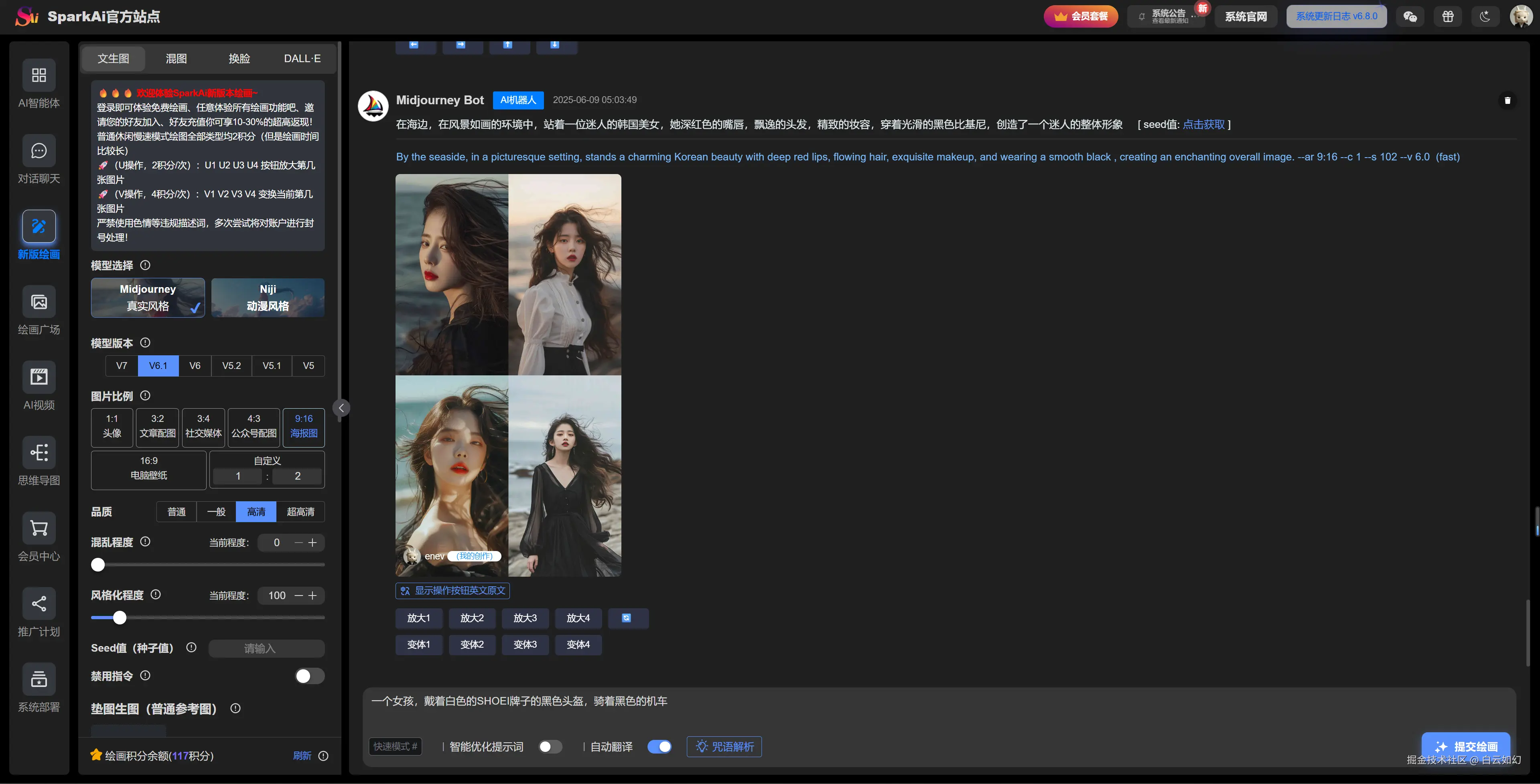Choose the 9:16 海报图 aspect ratio

coord(303,427)
